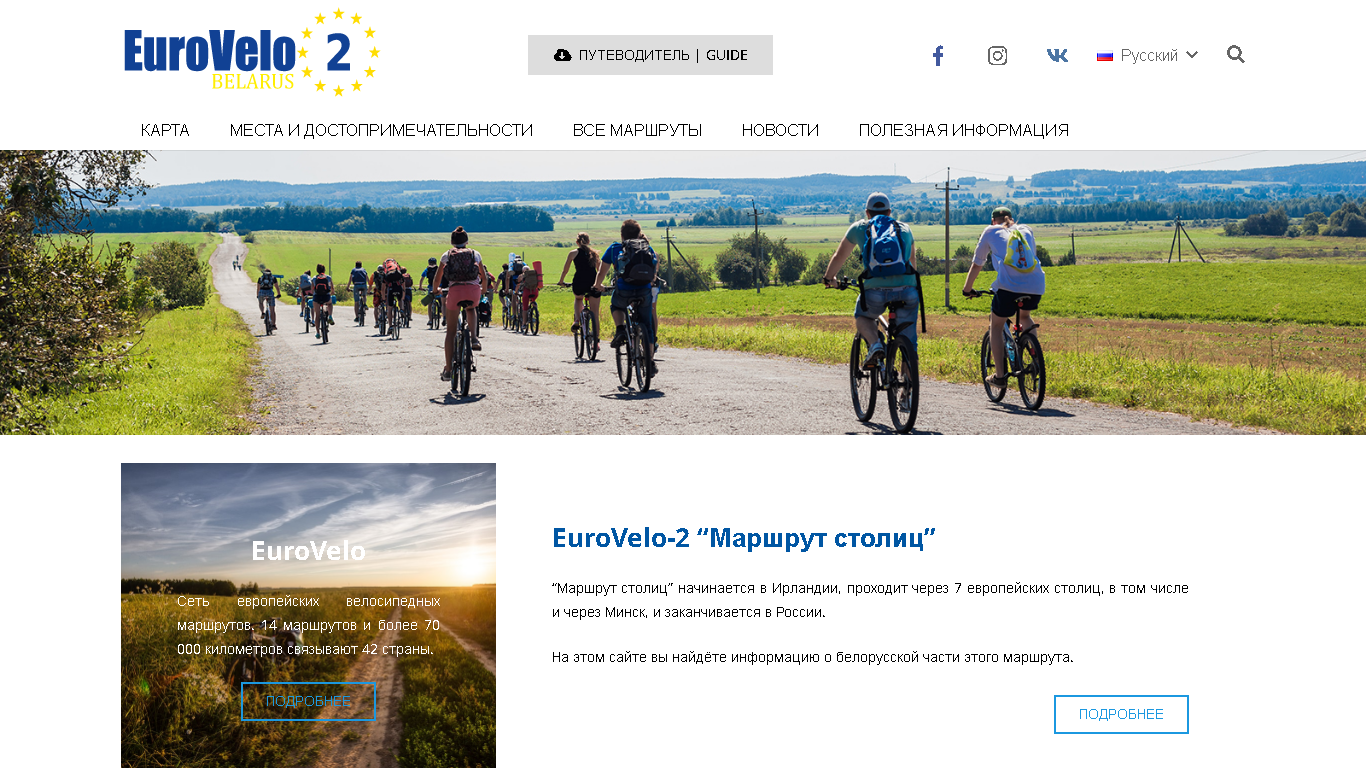Click the EuroVelo sunset card image
1366x768 pixels.
pyautogui.click(x=308, y=615)
